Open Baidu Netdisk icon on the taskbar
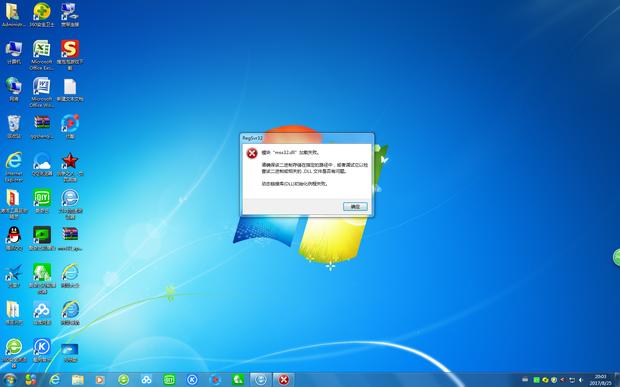This screenshot has height=387, width=620. [x=146, y=379]
